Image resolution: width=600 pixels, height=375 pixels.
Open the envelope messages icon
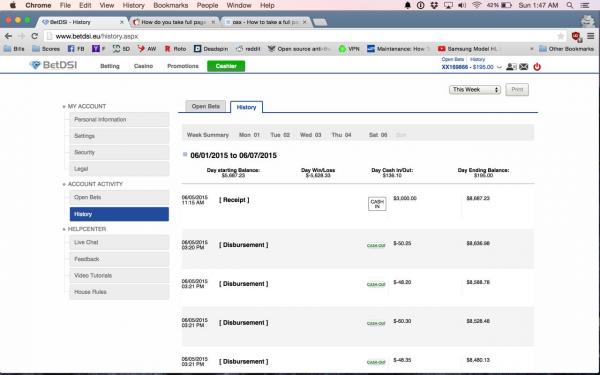coord(523,67)
